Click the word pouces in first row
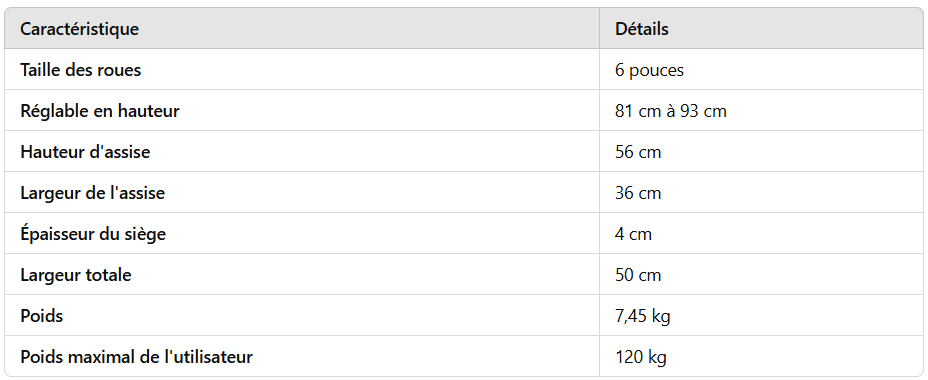Viewport: 928px width, 380px height. [656, 71]
